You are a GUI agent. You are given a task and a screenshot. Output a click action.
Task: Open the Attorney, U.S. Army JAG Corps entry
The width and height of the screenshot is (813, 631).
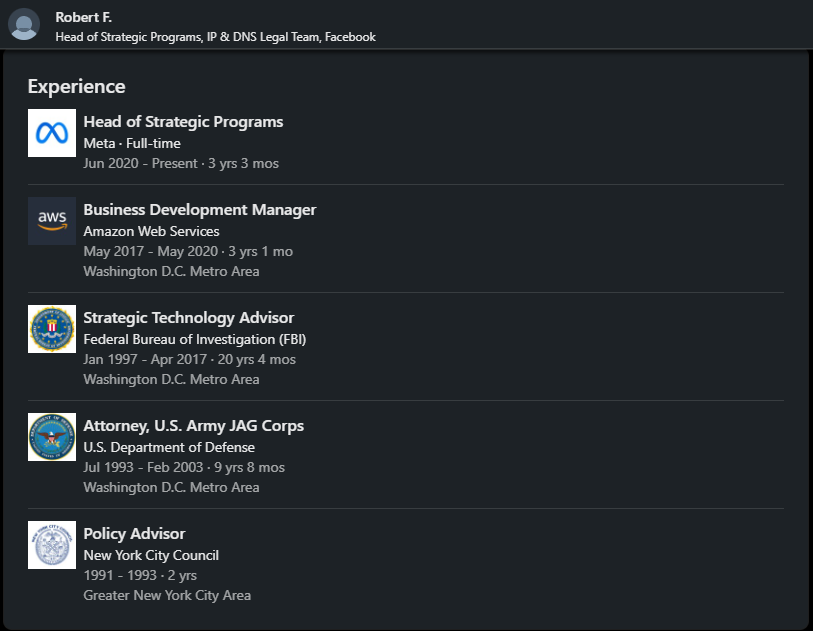point(193,426)
